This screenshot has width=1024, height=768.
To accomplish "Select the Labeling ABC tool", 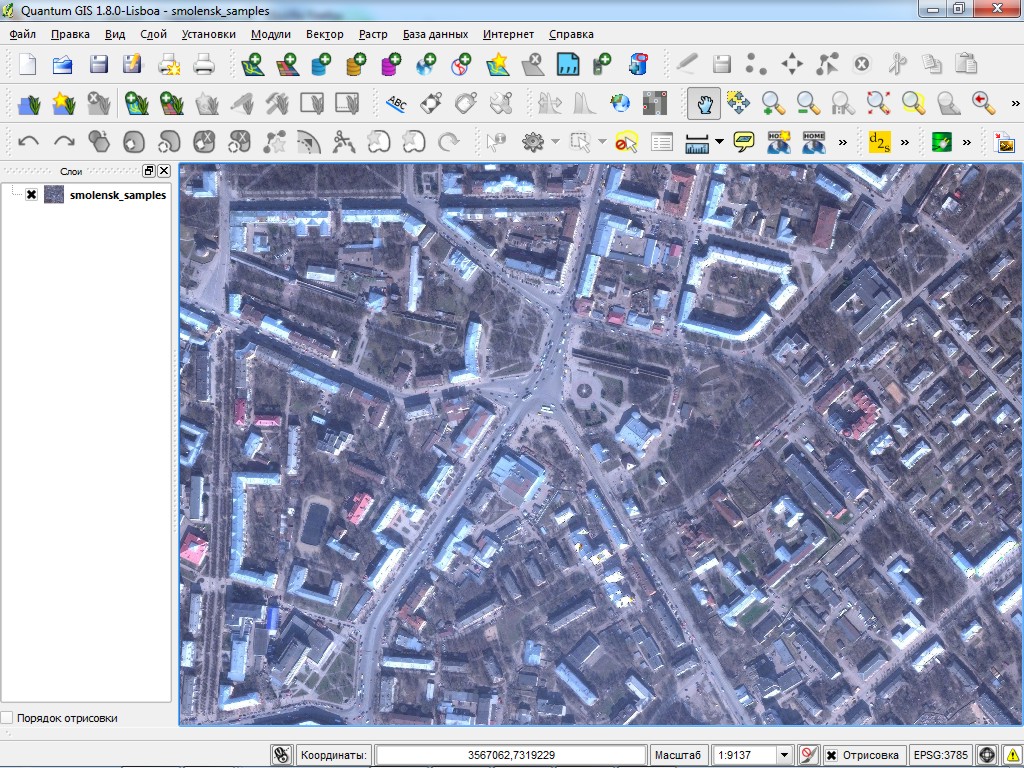I will (x=396, y=103).
